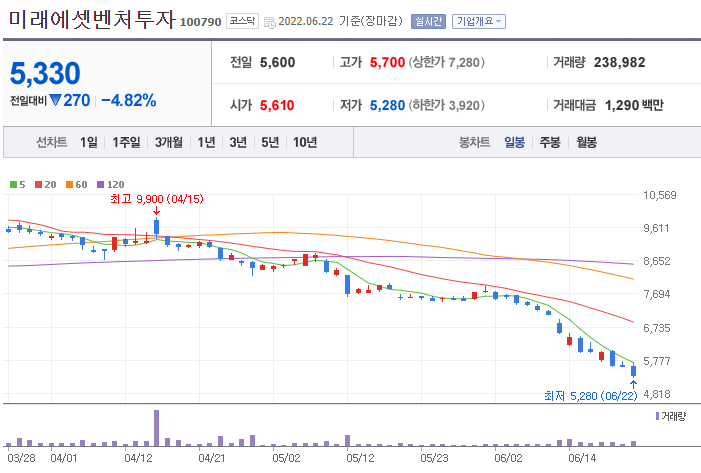The image size is (701, 473).
Task: Click the last 06/22 blue candlestick
Action: coord(633,371)
